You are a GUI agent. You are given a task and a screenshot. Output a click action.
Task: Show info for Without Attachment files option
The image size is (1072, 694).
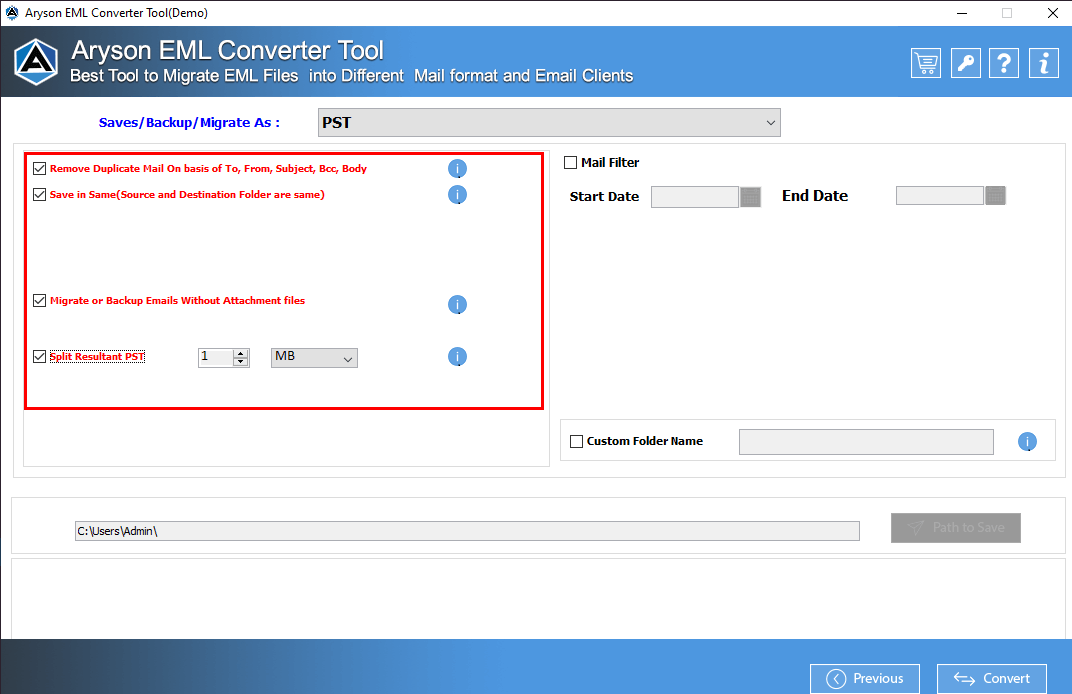pos(457,304)
